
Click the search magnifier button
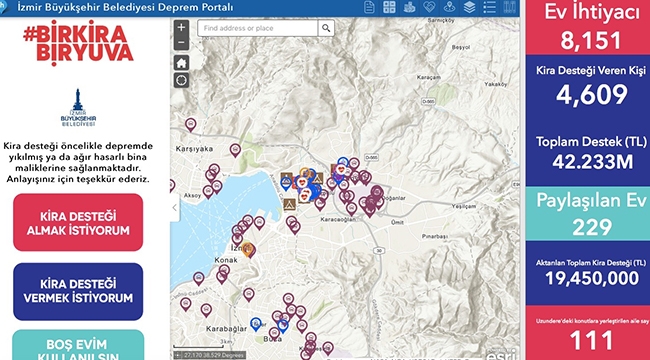point(326,28)
